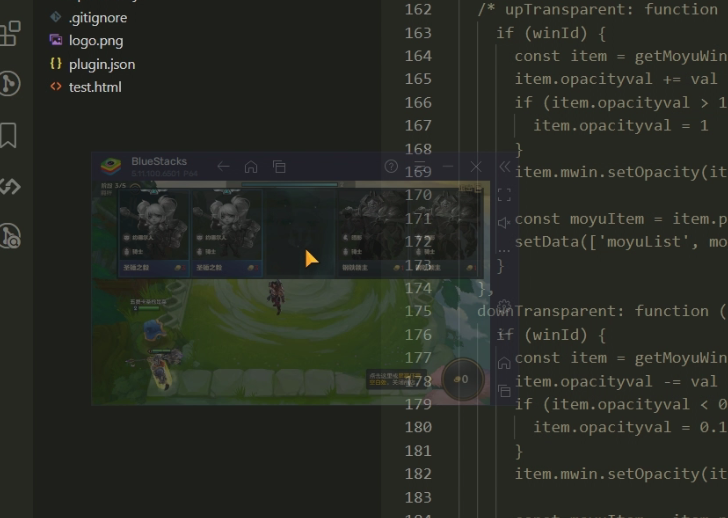Image resolution: width=728 pixels, height=518 pixels.
Task: Open logo.png in the file explorer
Action: tap(96, 41)
